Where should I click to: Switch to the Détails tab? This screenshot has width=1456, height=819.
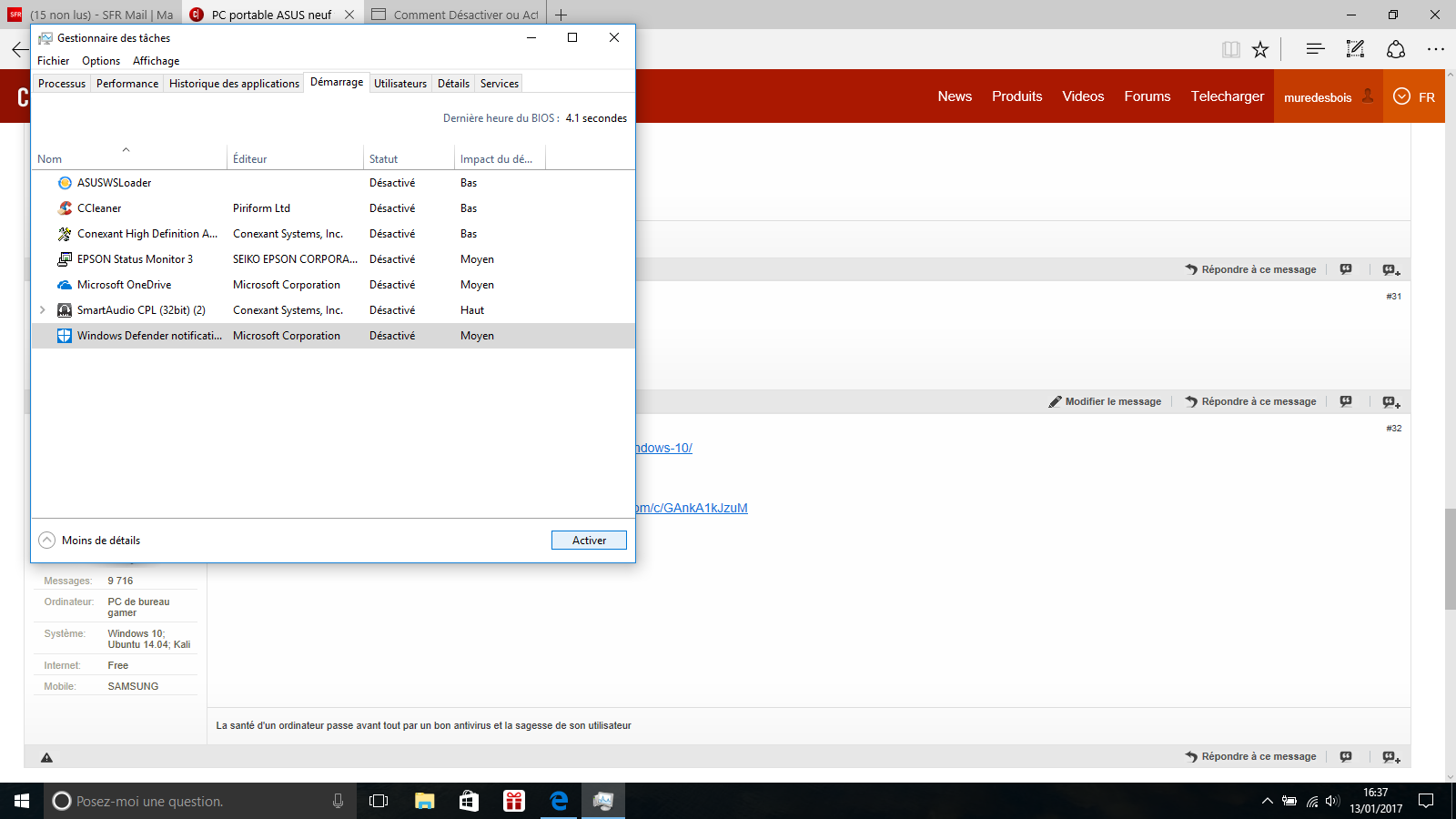453,84
